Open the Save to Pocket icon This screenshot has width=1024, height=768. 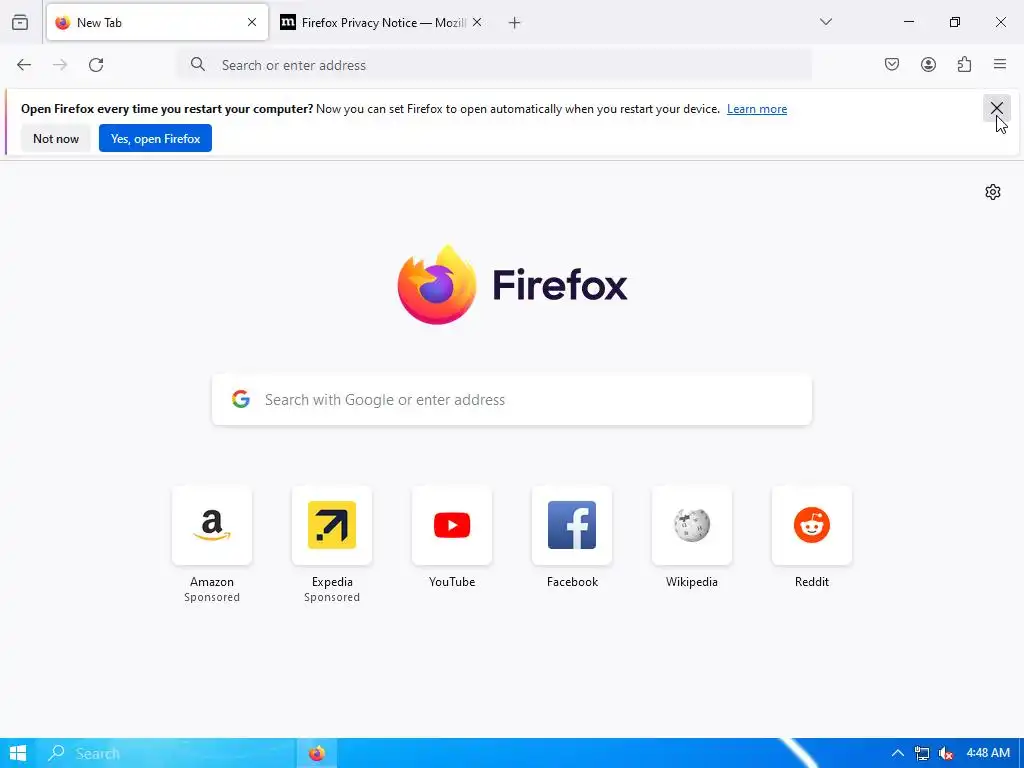892,64
